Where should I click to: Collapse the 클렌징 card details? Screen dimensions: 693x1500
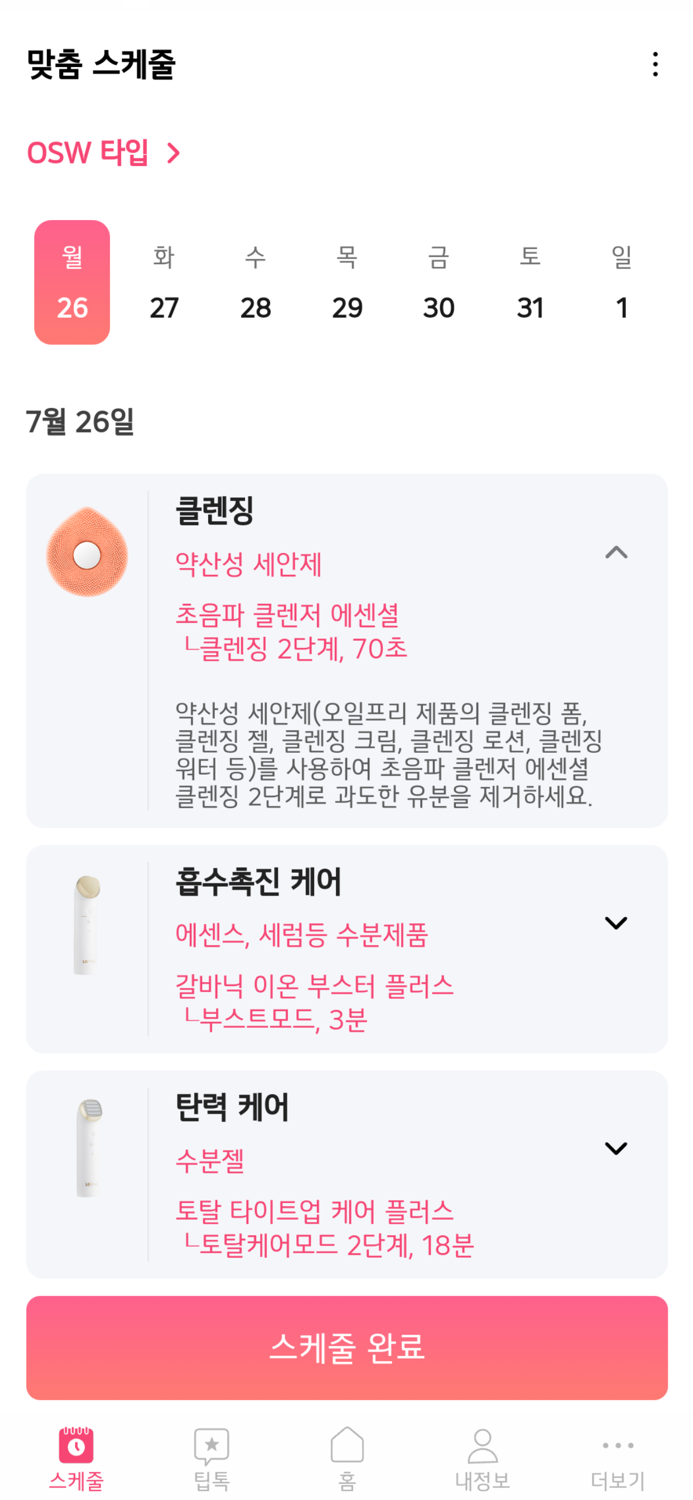616,552
